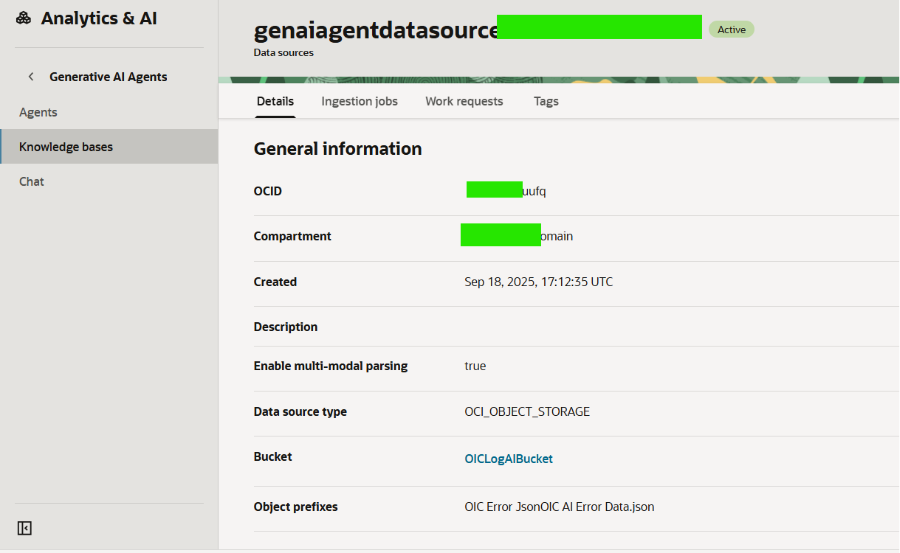
Task: Click the Data sources breadcrumb text
Action: [284, 52]
